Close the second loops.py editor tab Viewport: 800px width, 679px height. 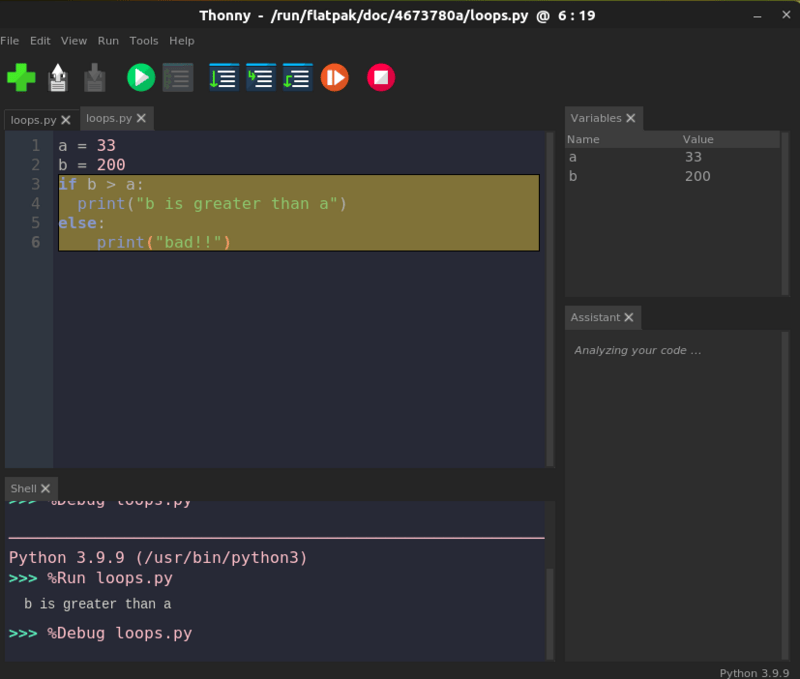point(142,118)
